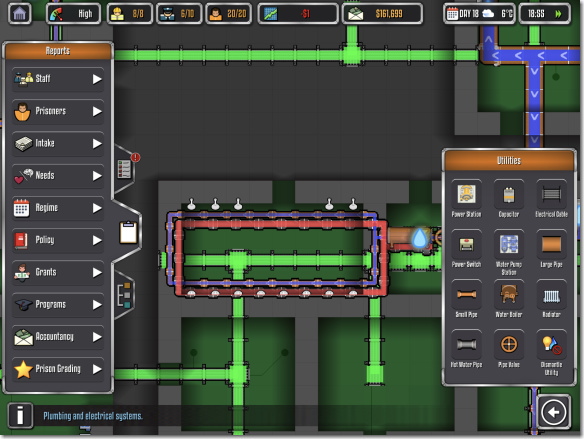
Task: Open the bureaucracy tree tab
Action: (x=125, y=295)
